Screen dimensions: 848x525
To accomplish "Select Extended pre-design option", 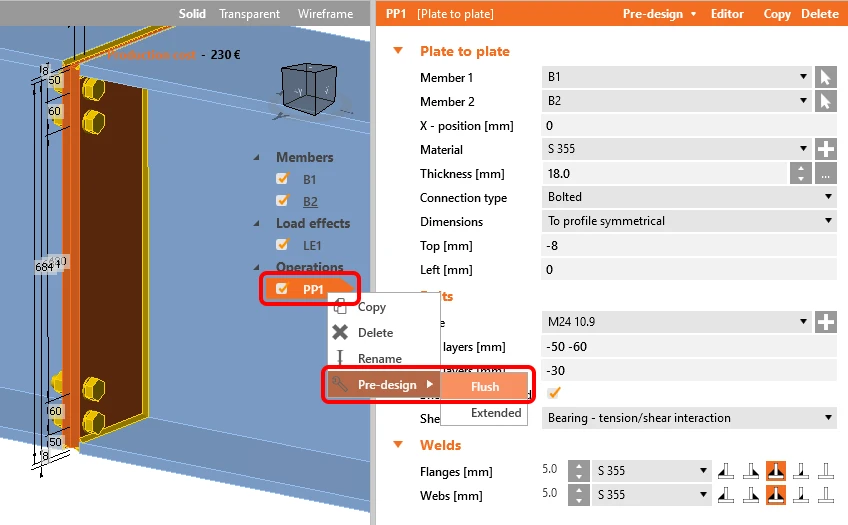I will [x=485, y=413].
